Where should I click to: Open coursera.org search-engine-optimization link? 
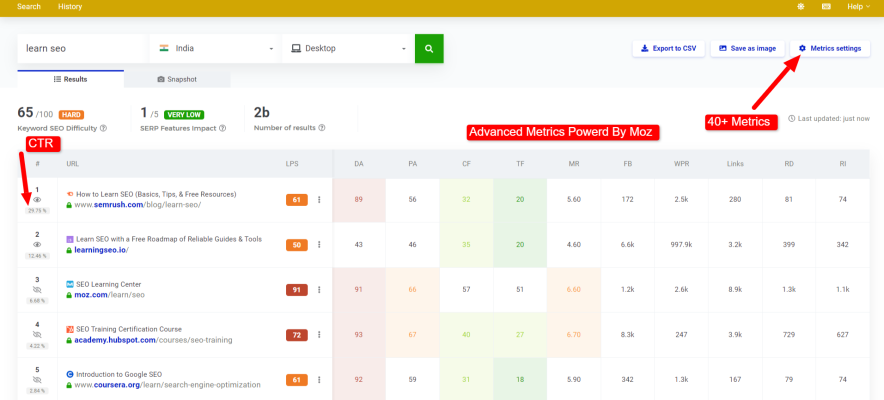point(167,385)
